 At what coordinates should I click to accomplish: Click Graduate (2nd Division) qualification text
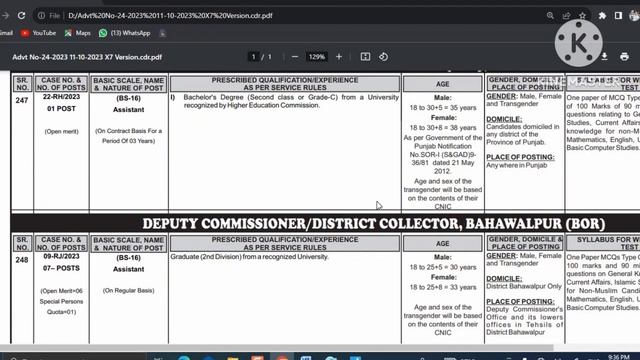249,257
